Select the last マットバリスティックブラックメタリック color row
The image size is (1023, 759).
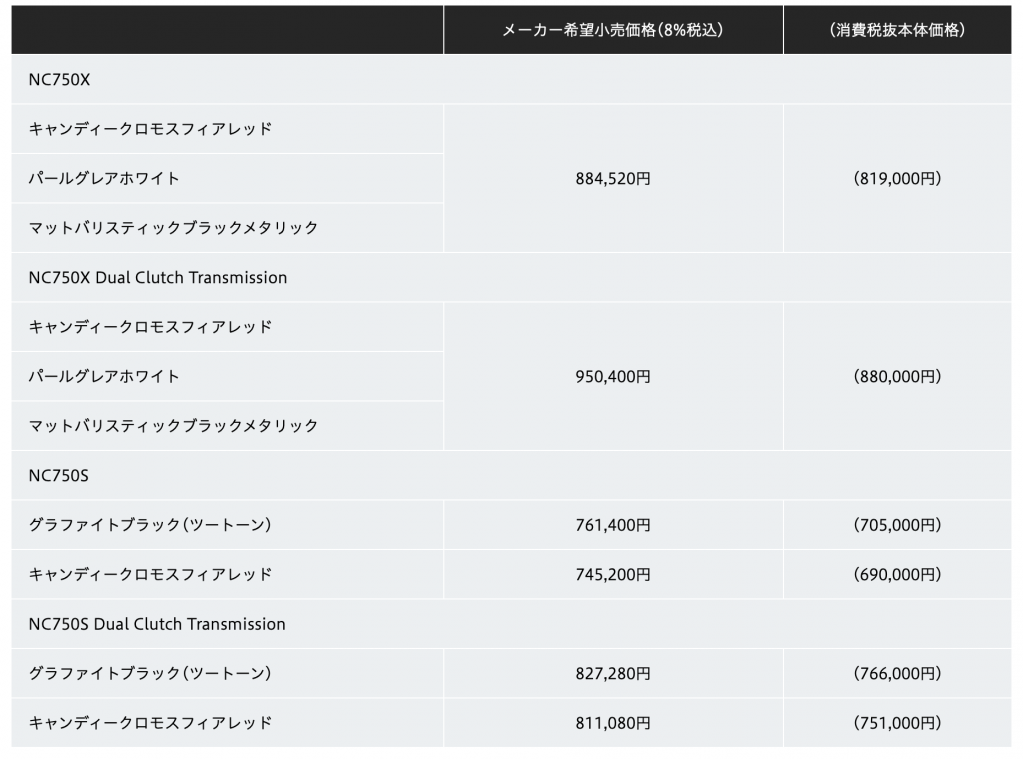(x=174, y=426)
